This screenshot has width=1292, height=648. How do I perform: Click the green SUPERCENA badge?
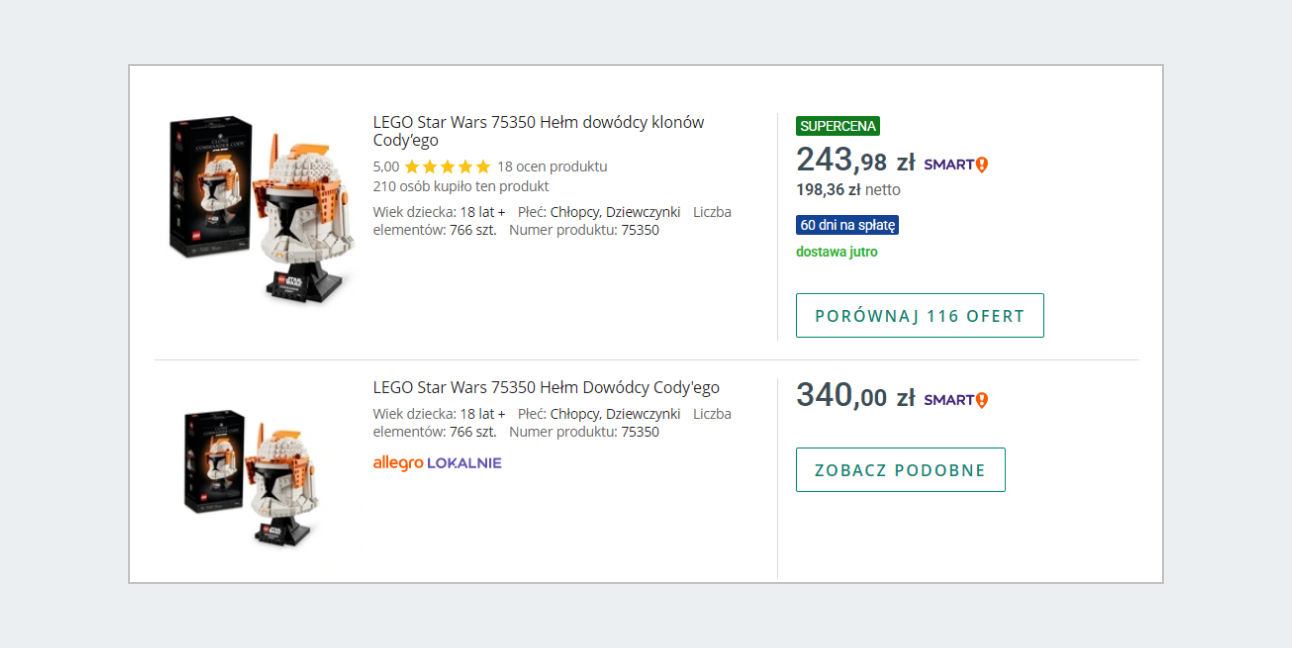coord(838,126)
